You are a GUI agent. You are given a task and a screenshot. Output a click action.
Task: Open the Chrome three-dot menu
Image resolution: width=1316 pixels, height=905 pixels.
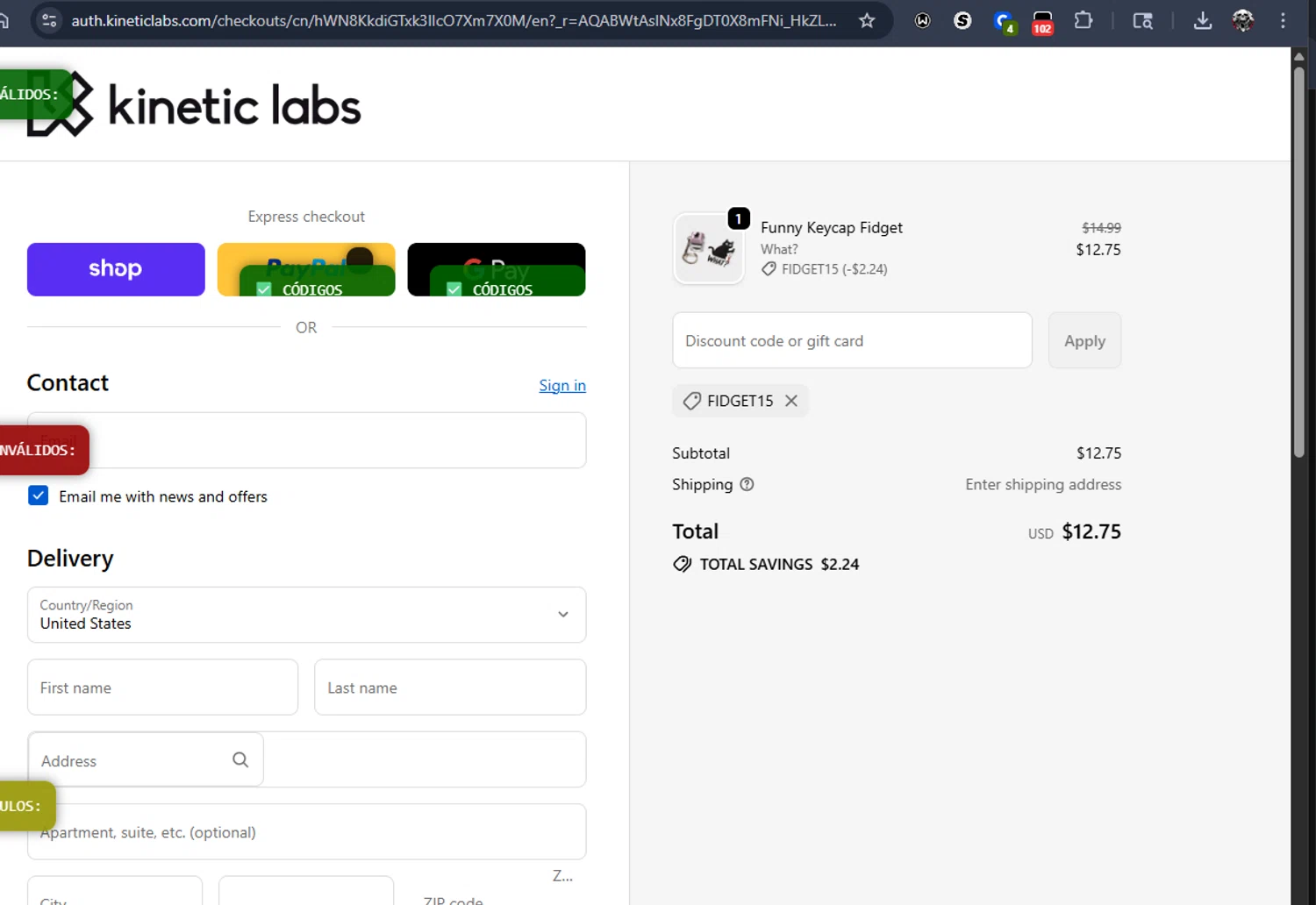[1283, 20]
